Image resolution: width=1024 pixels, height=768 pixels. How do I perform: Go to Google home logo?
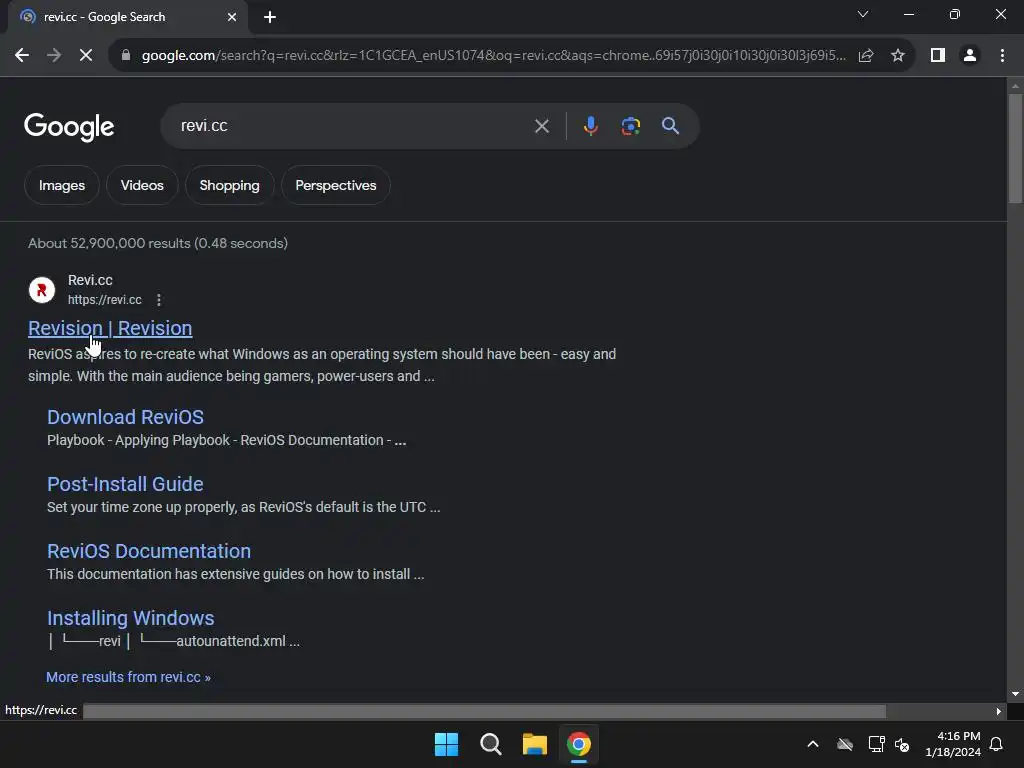(69, 127)
